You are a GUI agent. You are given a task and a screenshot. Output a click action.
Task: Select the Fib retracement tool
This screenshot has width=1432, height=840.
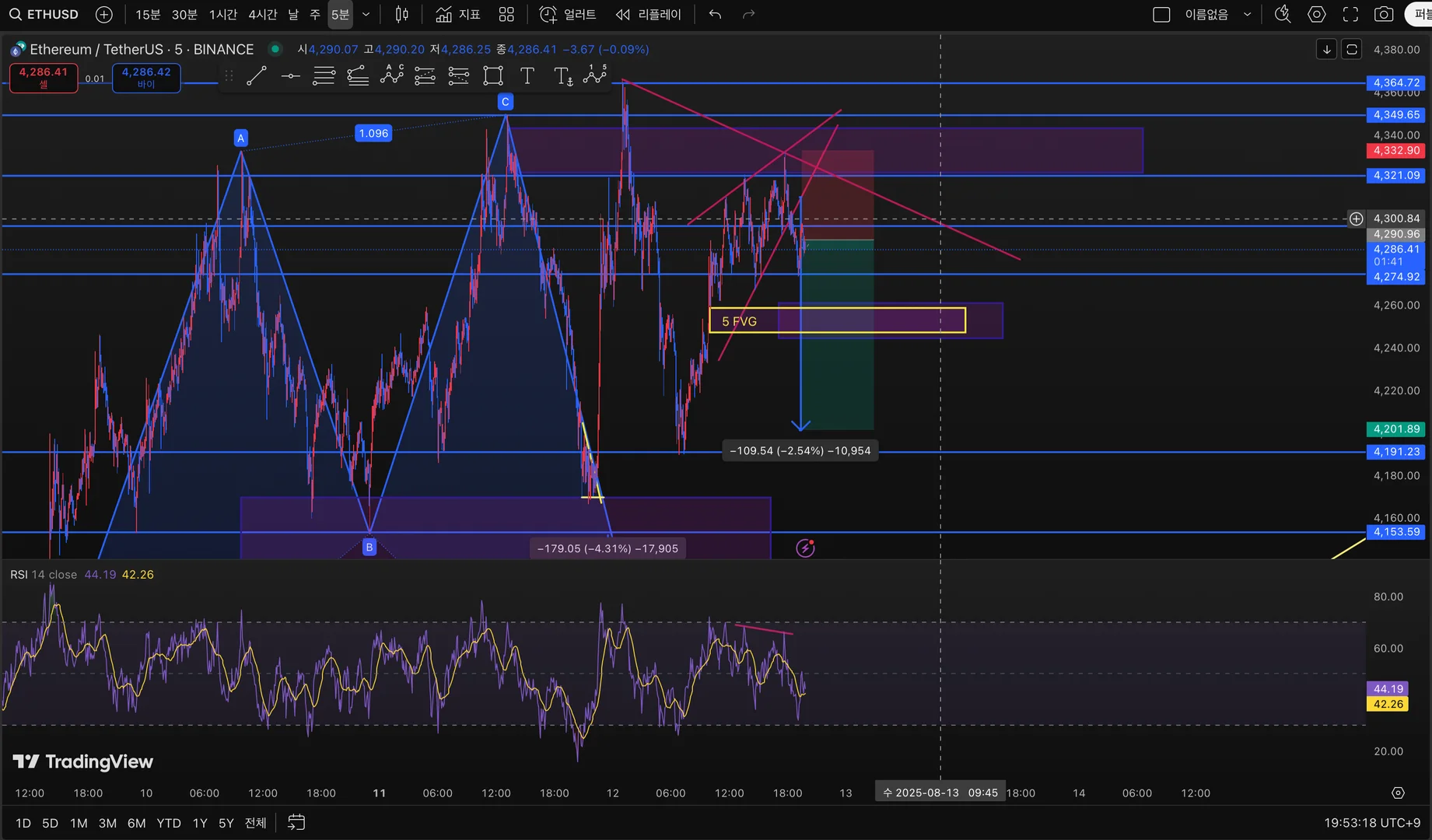[x=324, y=76]
